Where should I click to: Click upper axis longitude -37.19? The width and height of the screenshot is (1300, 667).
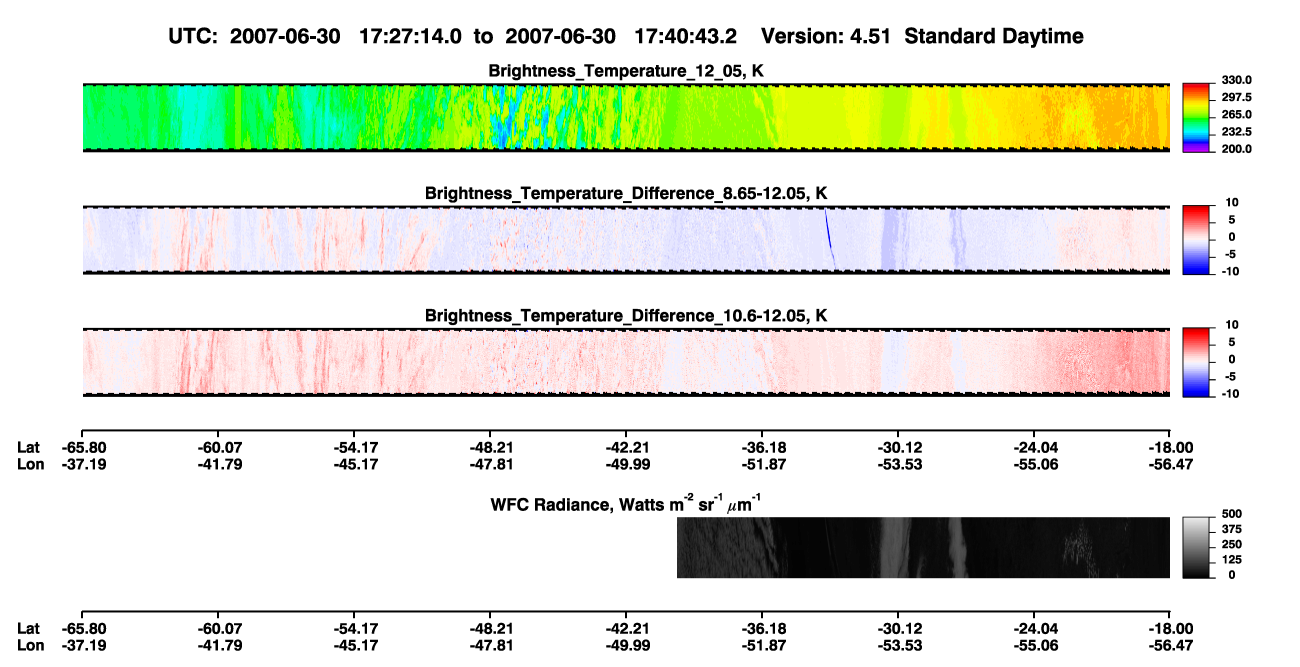82,464
